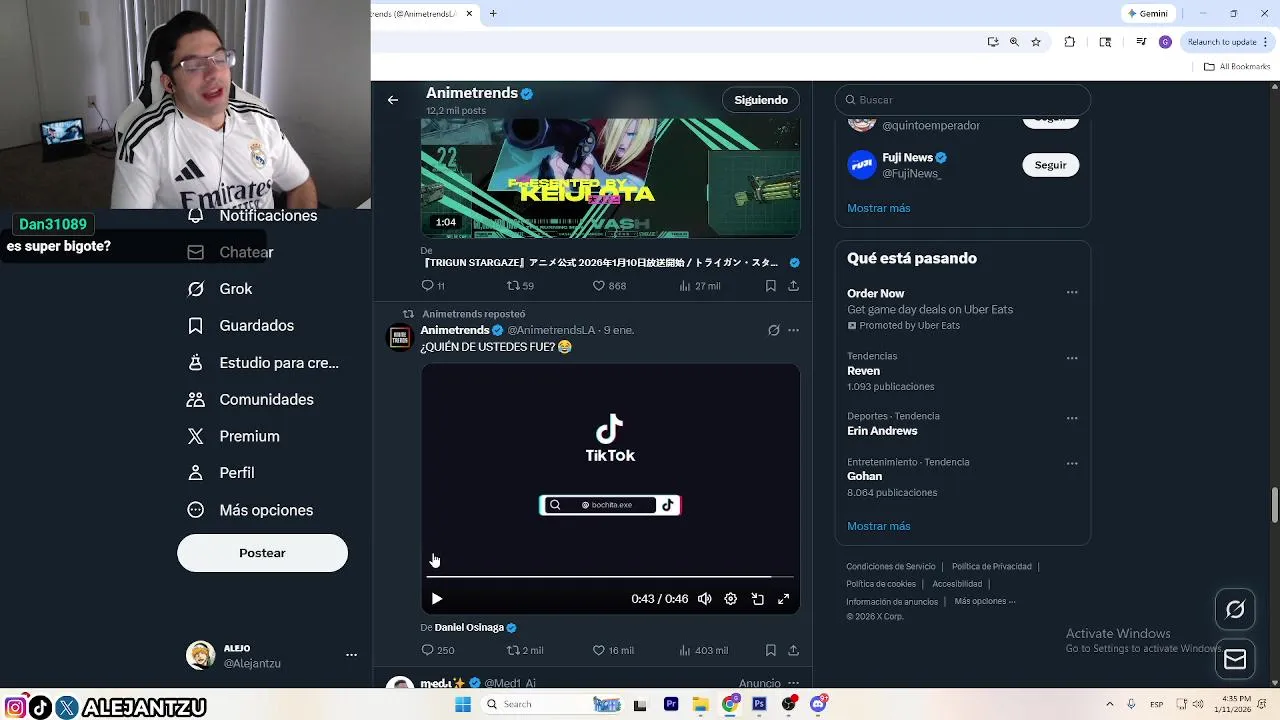Open Chrome extensions puzzle icon
Image resolution: width=1280 pixels, height=720 pixels.
point(1070,42)
